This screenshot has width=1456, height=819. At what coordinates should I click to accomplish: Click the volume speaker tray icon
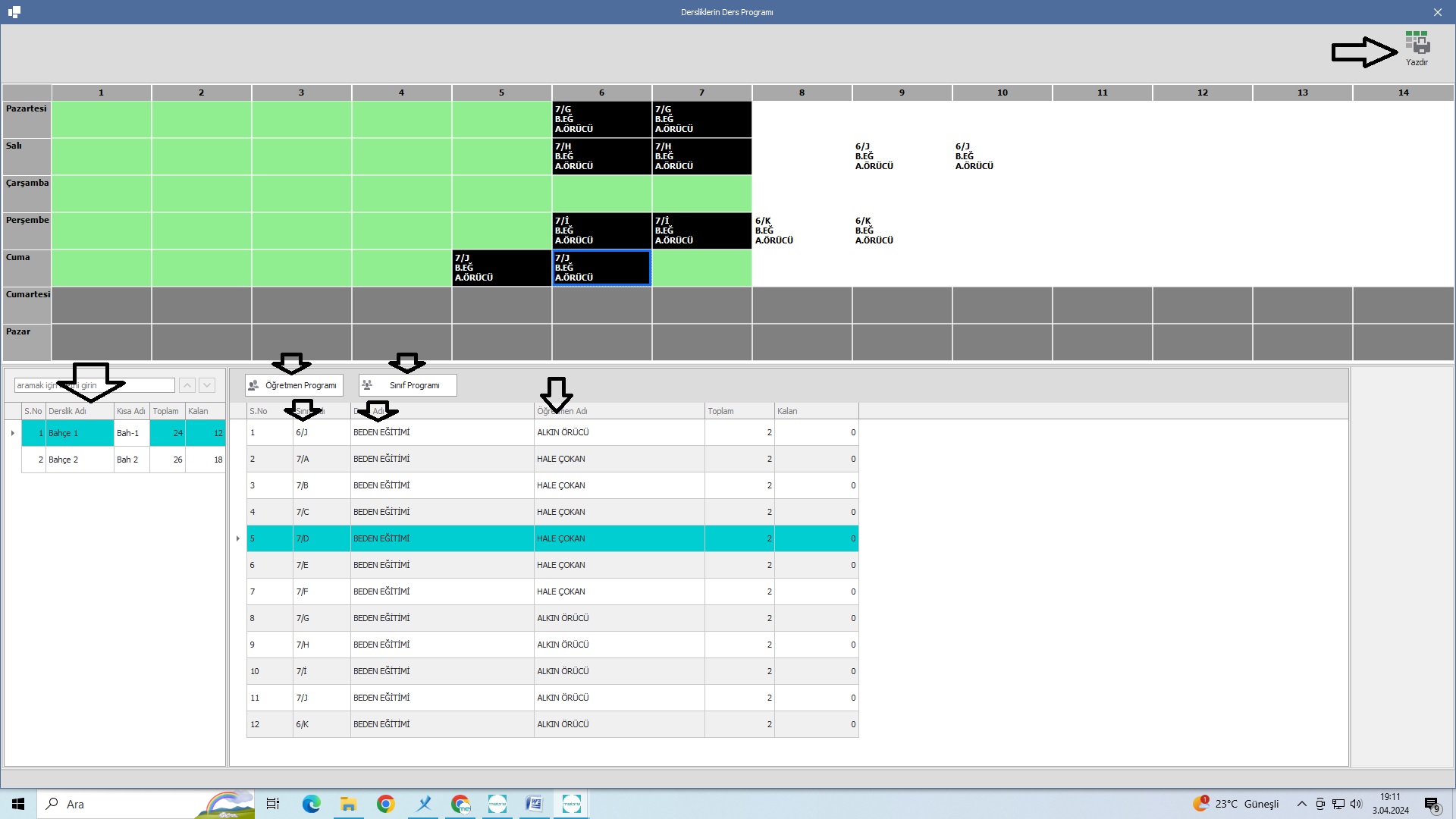1356,804
